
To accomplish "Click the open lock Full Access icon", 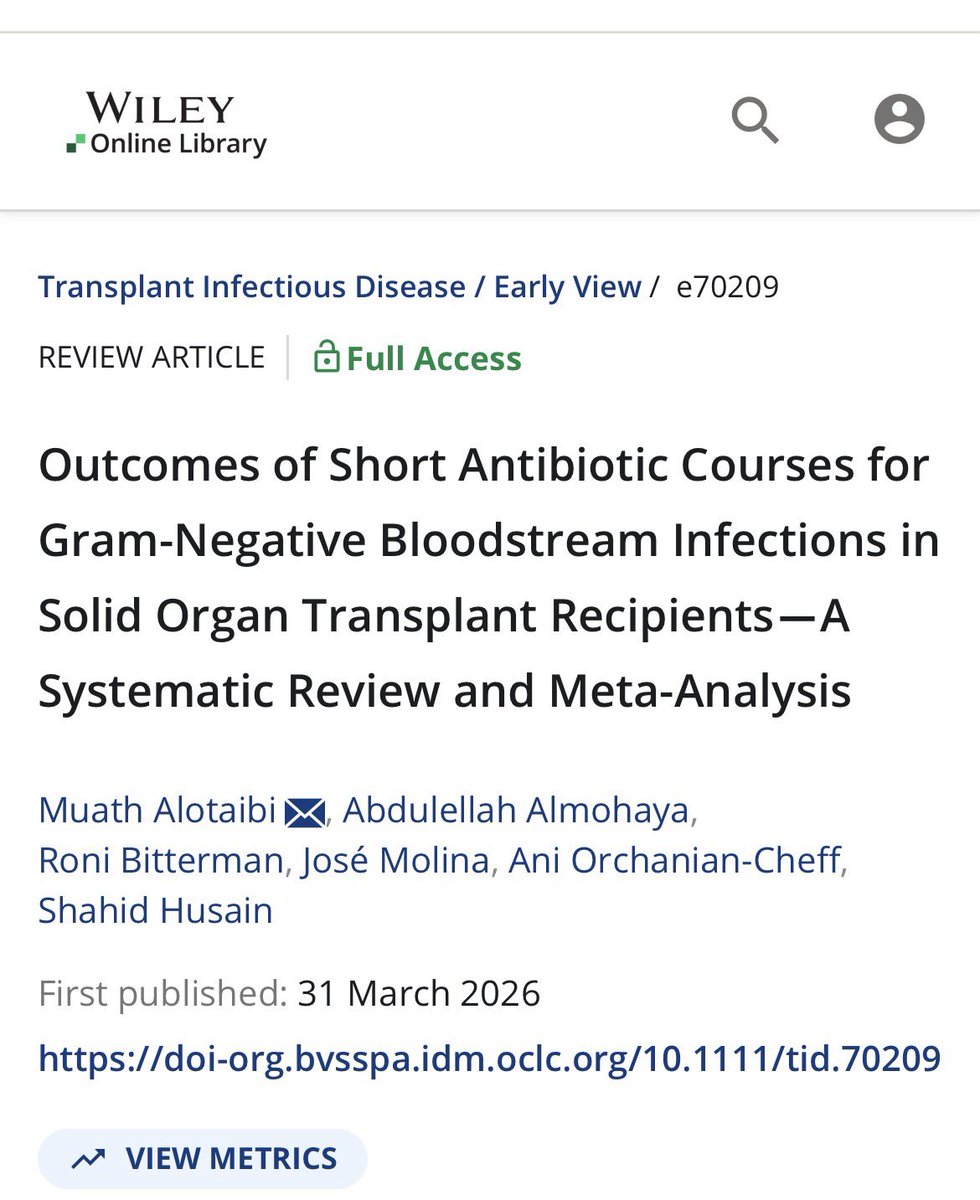I will point(326,357).
